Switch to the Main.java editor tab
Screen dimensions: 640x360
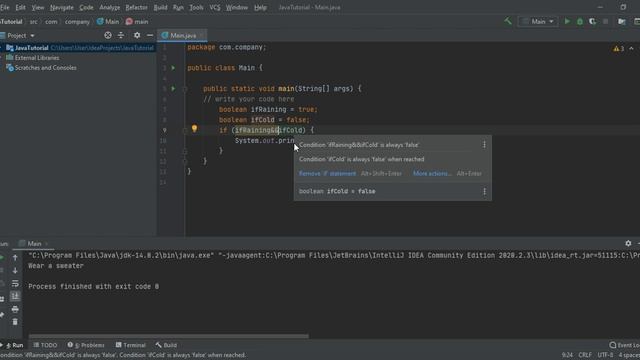point(182,36)
